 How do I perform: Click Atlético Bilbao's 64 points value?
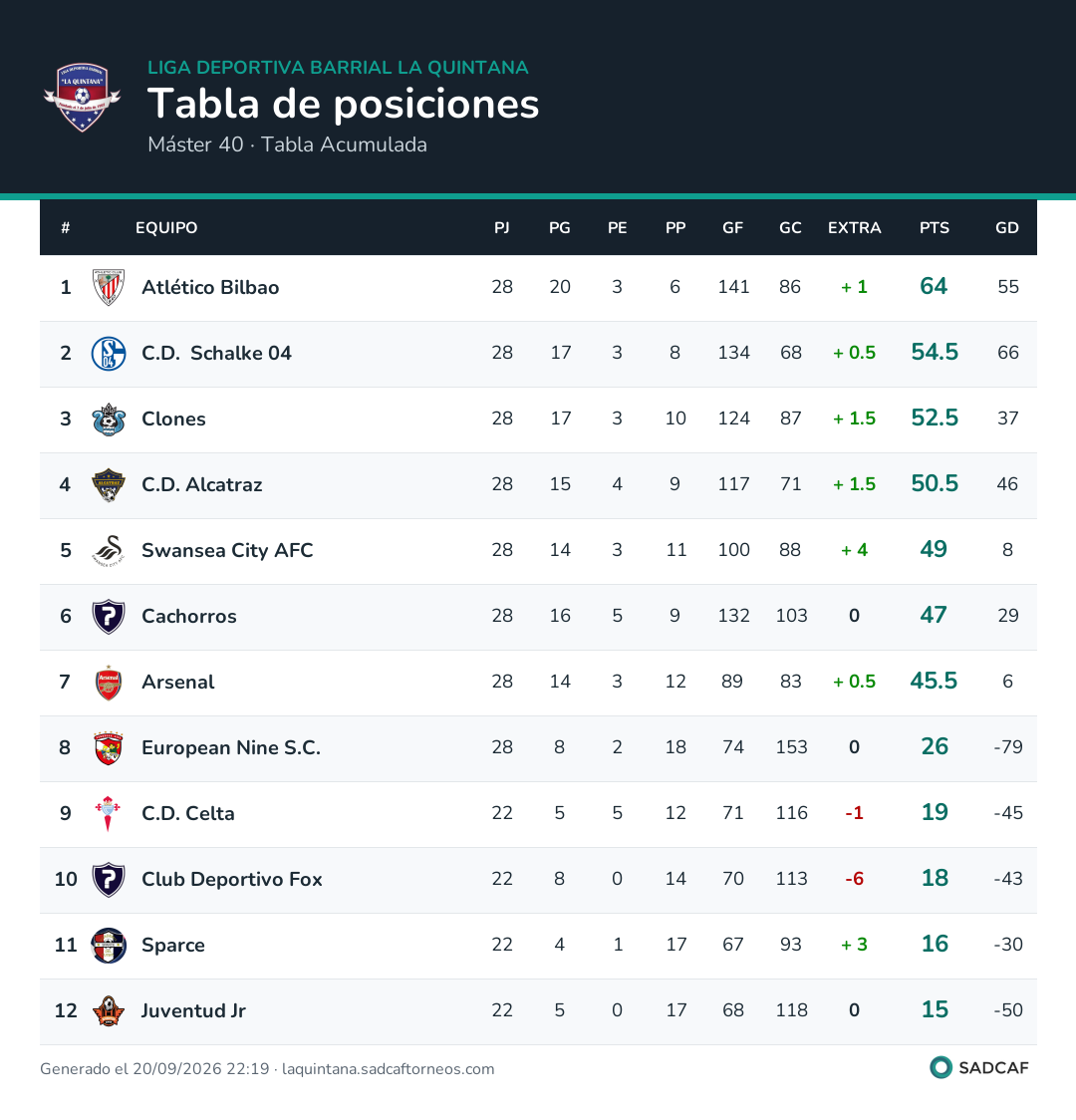pyautogui.click(x=934, y=286)
